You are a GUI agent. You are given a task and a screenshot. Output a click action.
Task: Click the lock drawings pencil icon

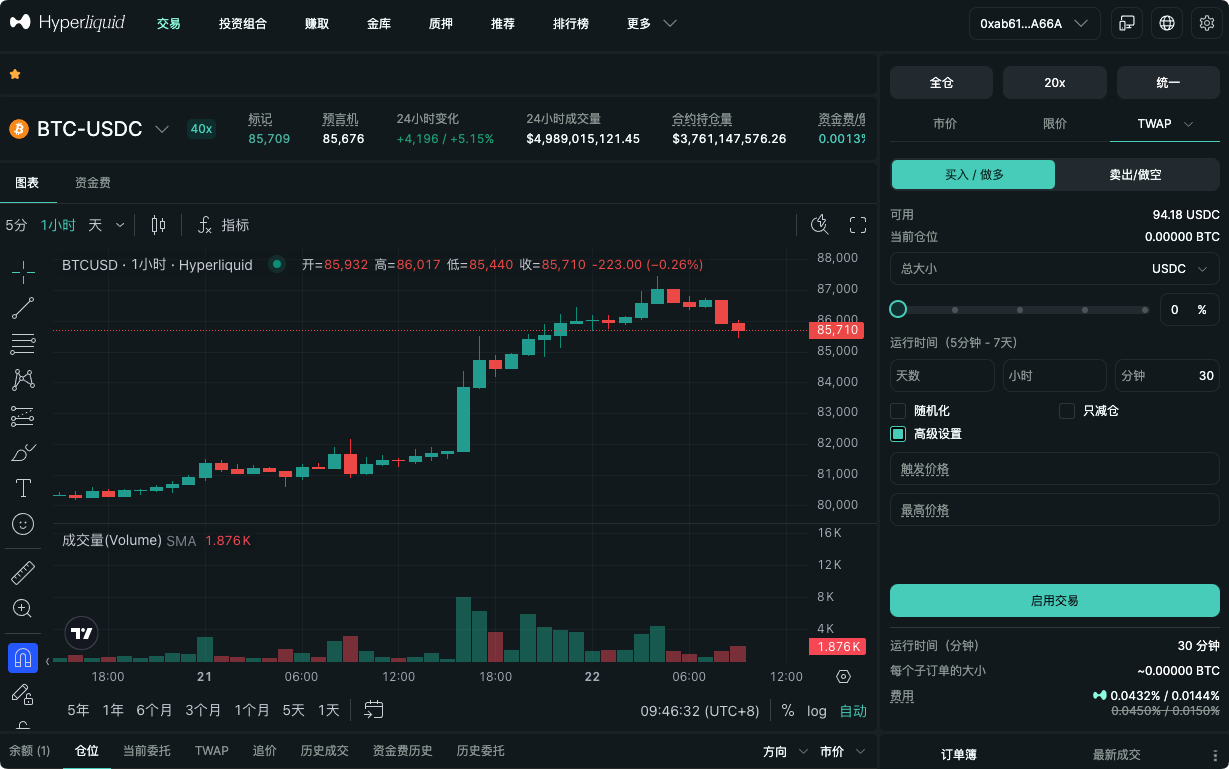point(23,693)
